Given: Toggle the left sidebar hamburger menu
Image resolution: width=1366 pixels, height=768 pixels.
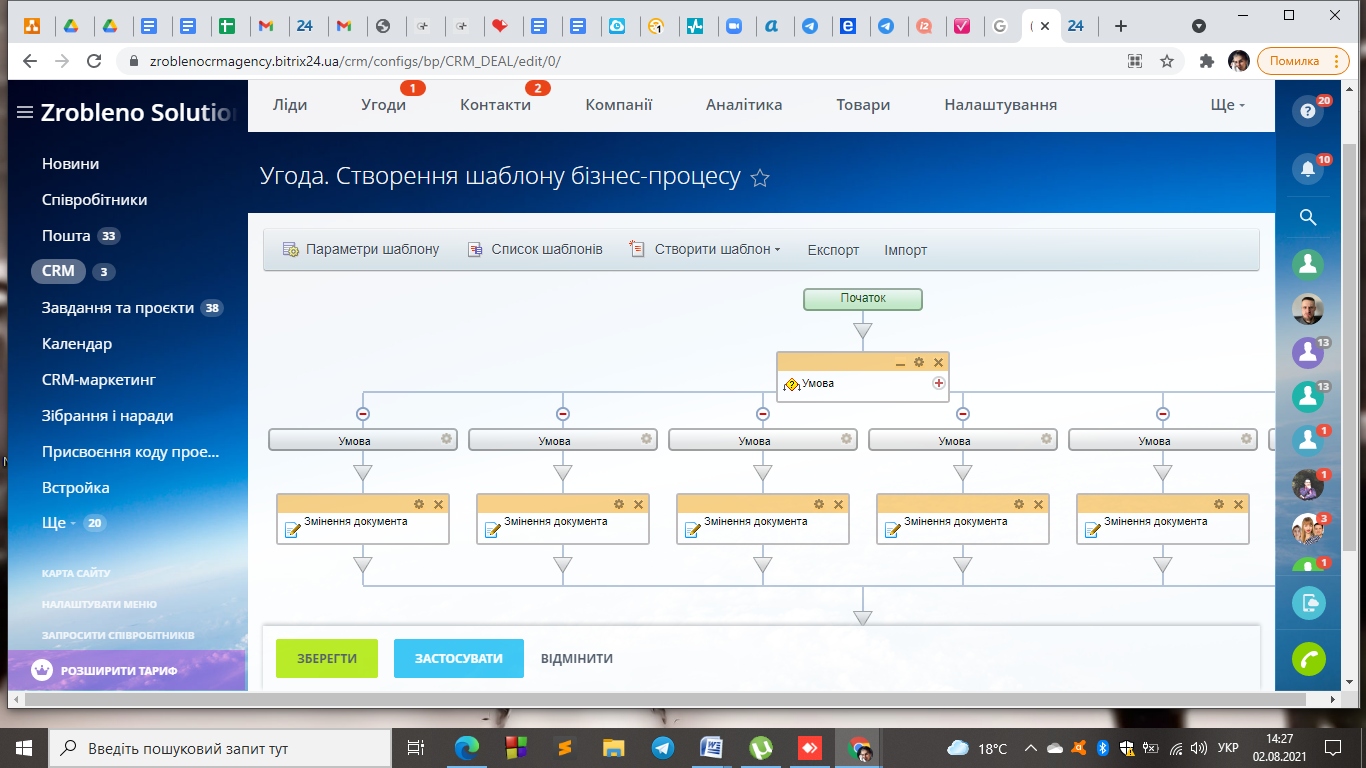Looking at the screenshot, I should 25,113.
